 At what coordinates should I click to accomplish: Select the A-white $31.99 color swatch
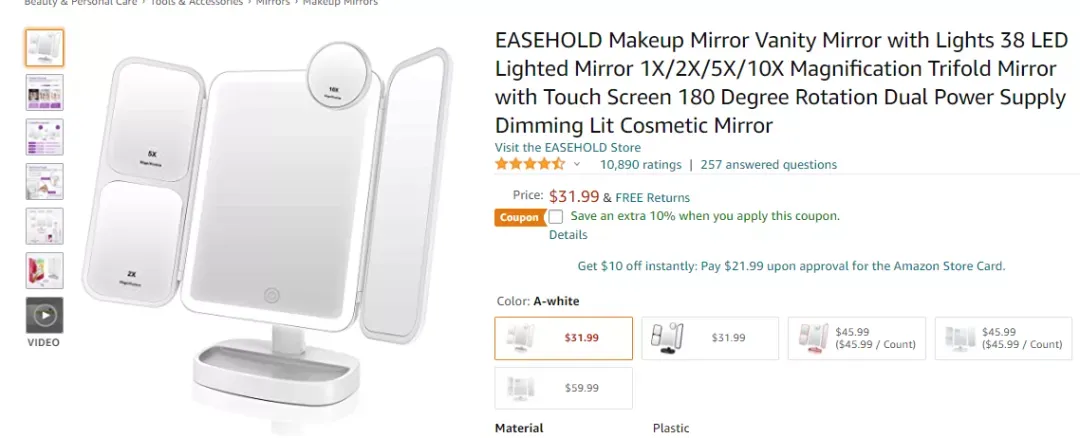(x=563, y=338)
